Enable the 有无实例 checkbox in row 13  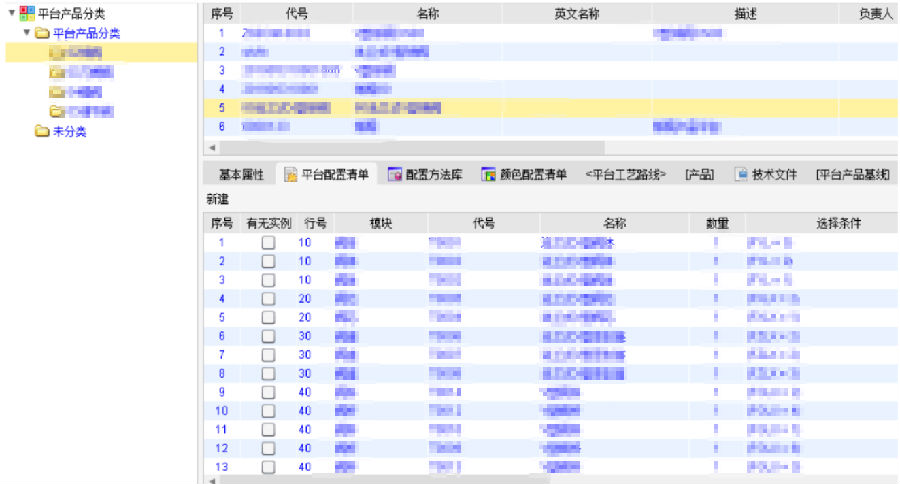click(268, 467)
